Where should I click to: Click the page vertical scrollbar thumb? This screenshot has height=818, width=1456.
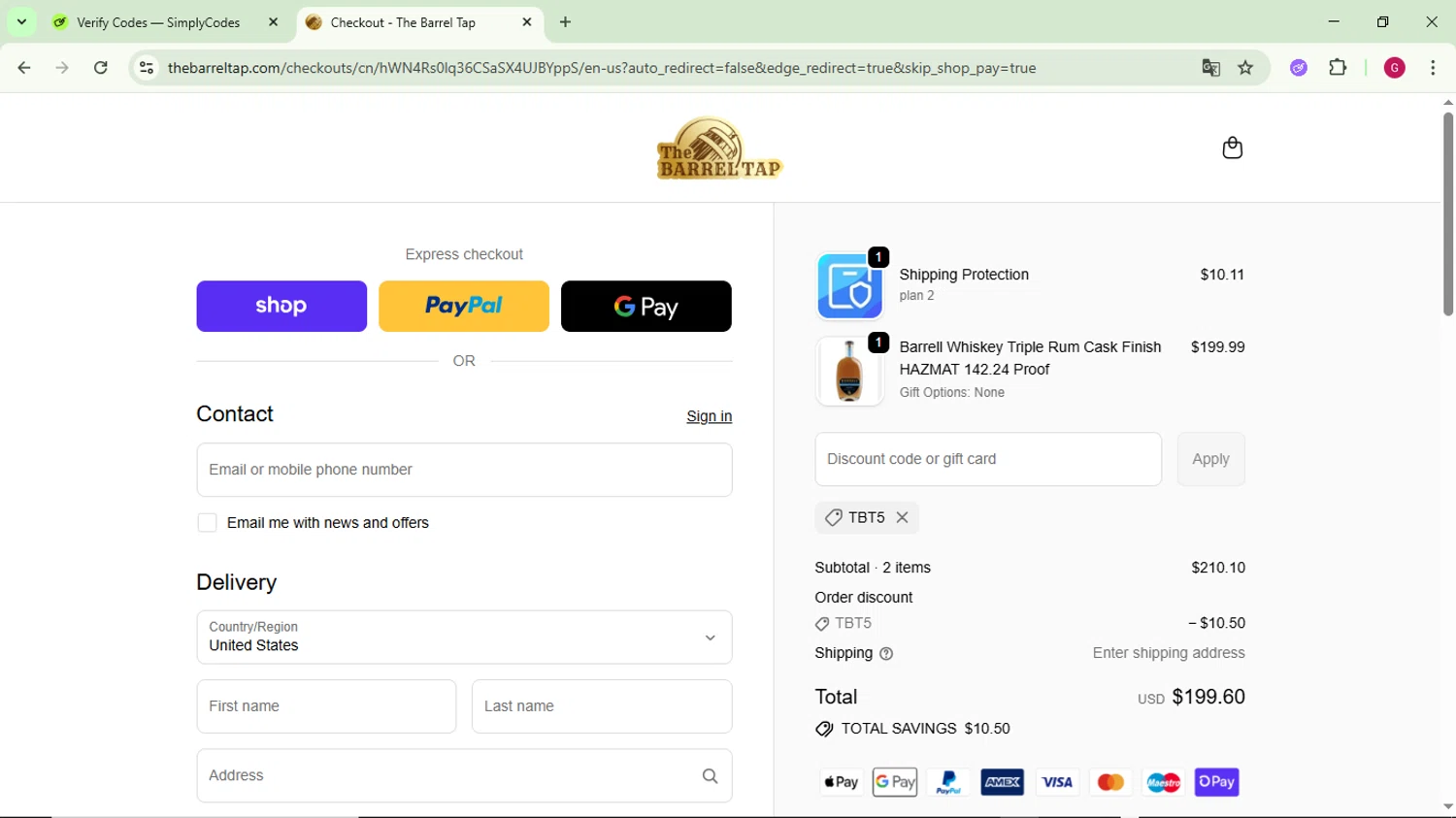[1447, 213]
